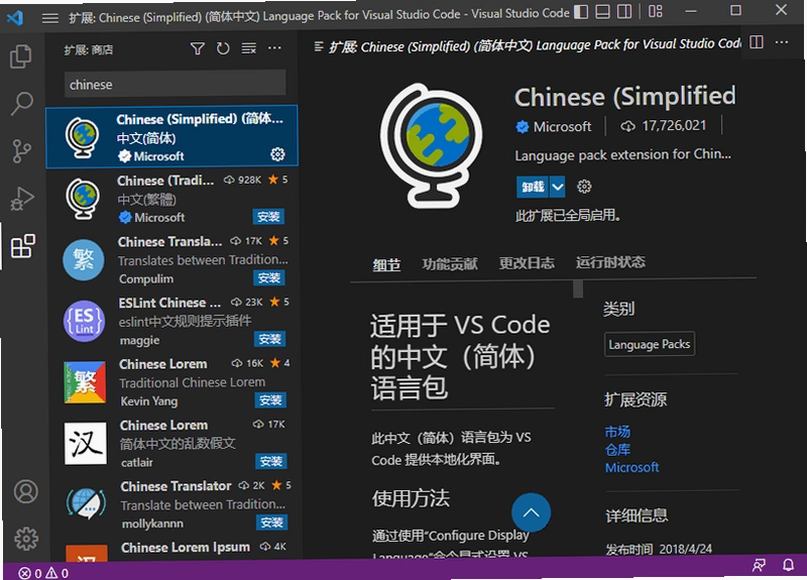
Task: Open Run and Debug view
Action: click(22, 198)
